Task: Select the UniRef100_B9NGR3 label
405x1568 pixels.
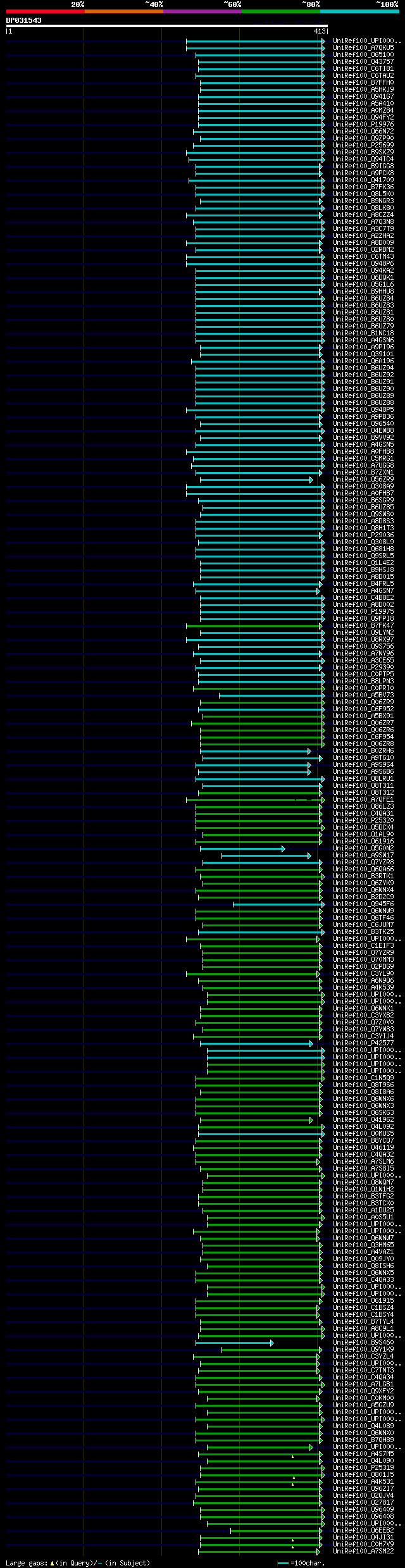Action: point(363,201)
